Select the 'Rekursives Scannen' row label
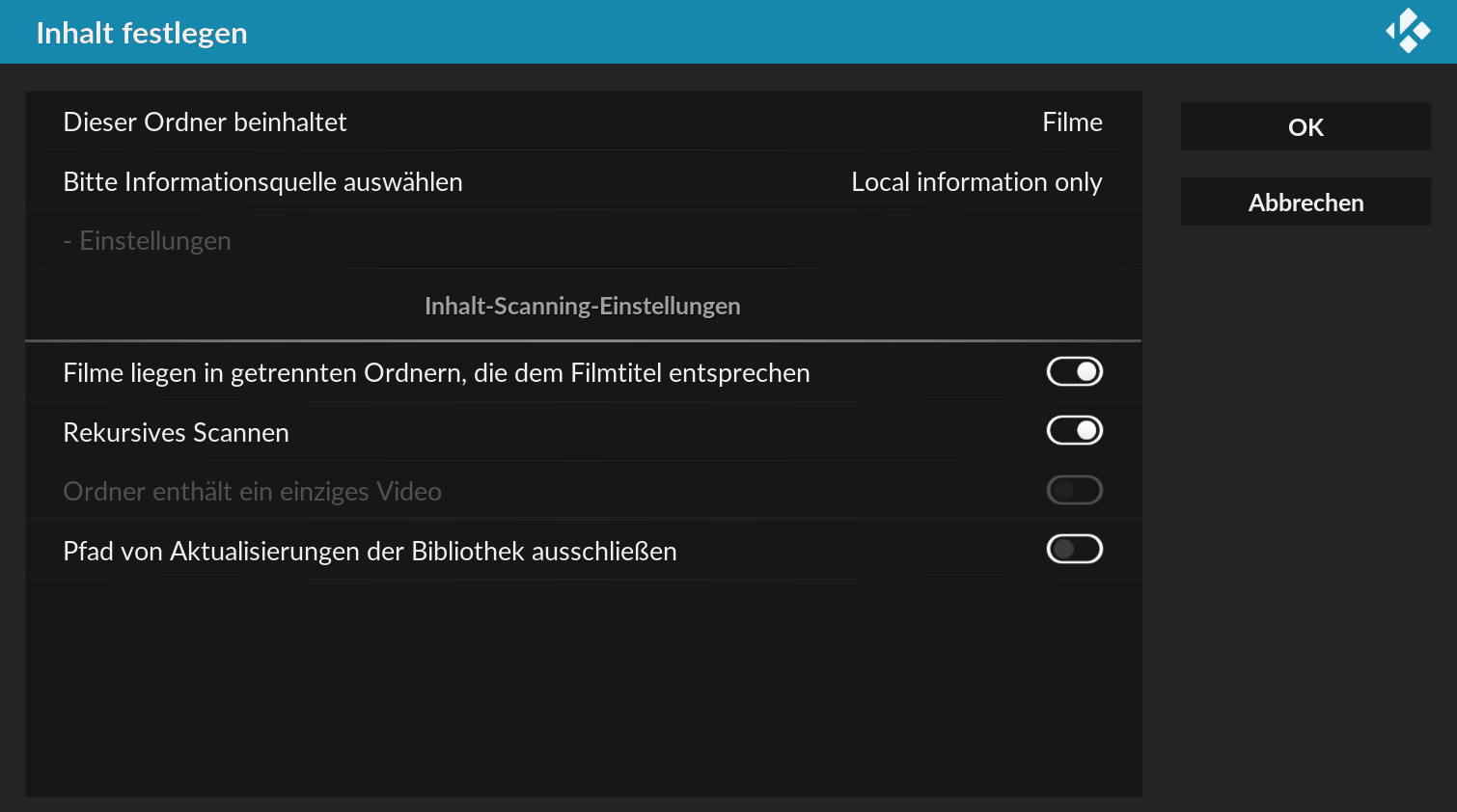Screen dimensions: 1457x812 (x=176, y=432)
